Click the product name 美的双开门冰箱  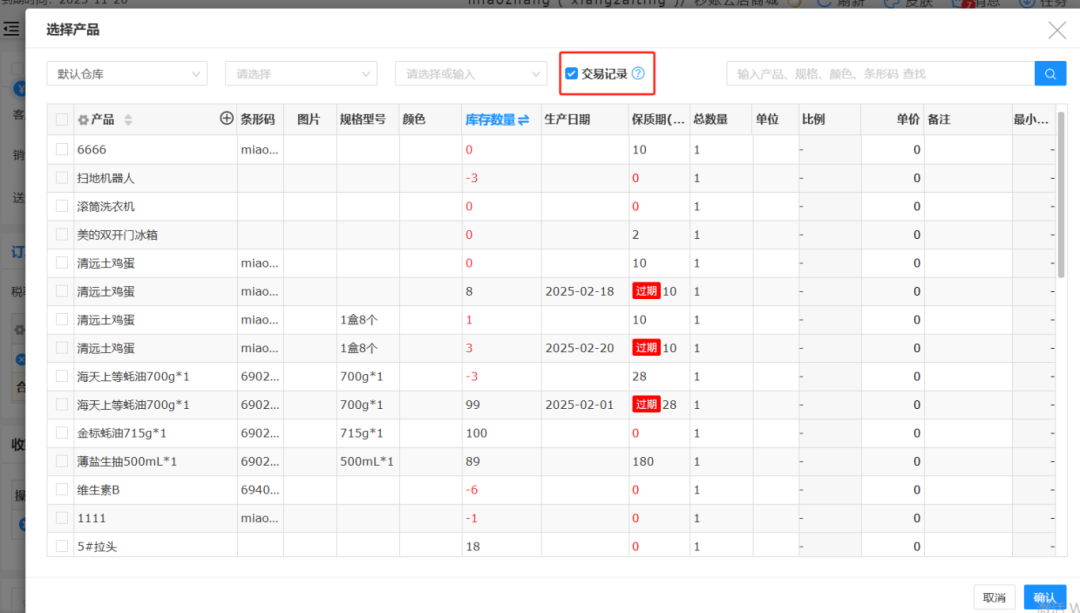[117, 235]
